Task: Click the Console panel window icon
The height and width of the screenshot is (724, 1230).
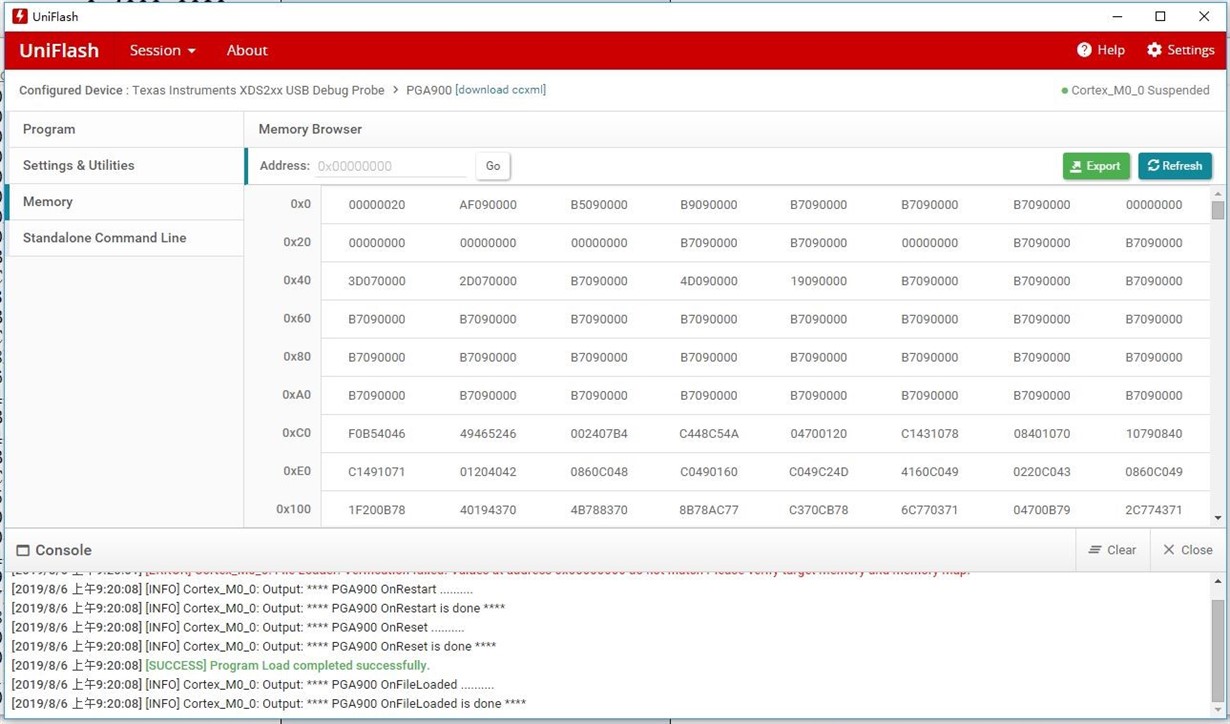Action: [23, 550]
